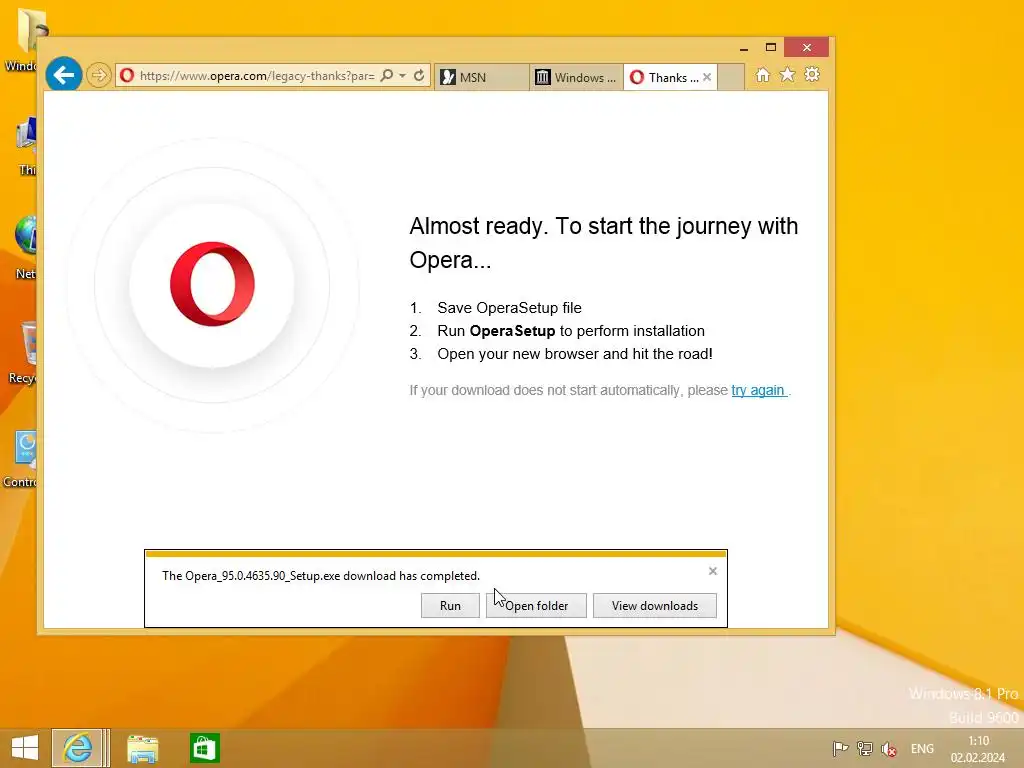The height and width of the screenshot is (768, 1024).
Task: Open Internet Explorer tools gear menu
Action: pos(812,75)
